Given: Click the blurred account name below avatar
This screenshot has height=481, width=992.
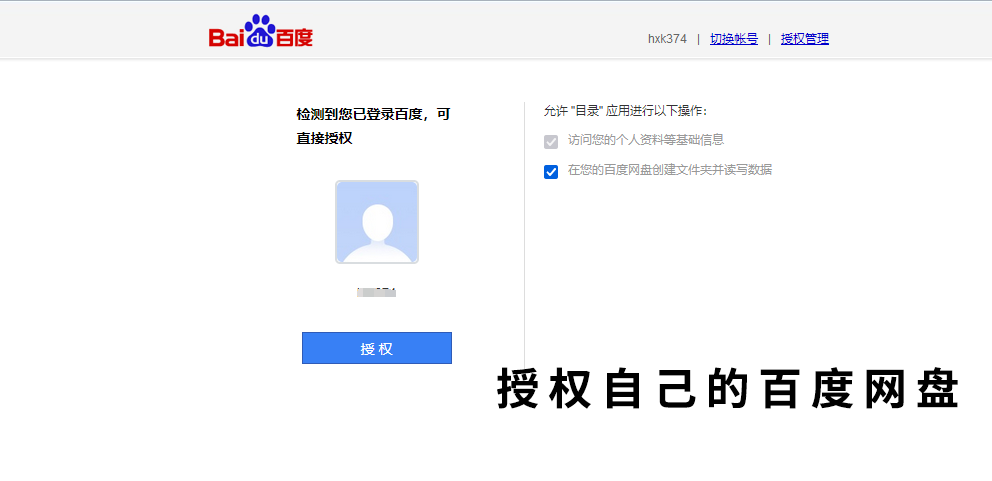Looking at the screenshot, I should point(376,292).
